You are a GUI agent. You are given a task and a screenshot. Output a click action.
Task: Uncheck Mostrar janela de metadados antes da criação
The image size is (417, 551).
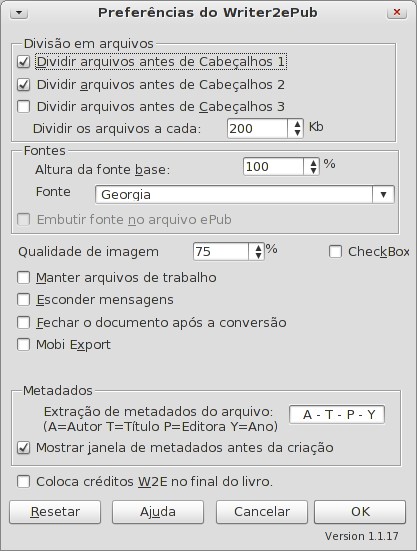point(24,448)
